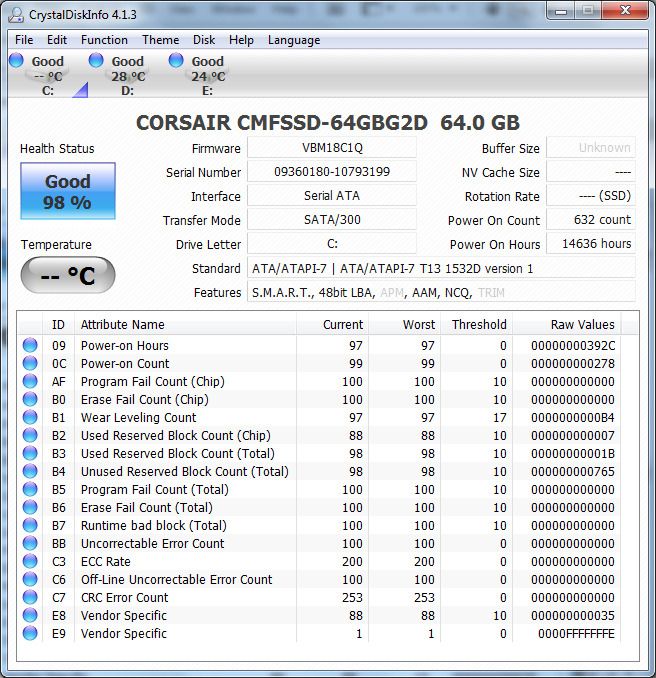Click status icon of Used Reserved Block Count (Total)
656x678 pixels.
point(30,453)
